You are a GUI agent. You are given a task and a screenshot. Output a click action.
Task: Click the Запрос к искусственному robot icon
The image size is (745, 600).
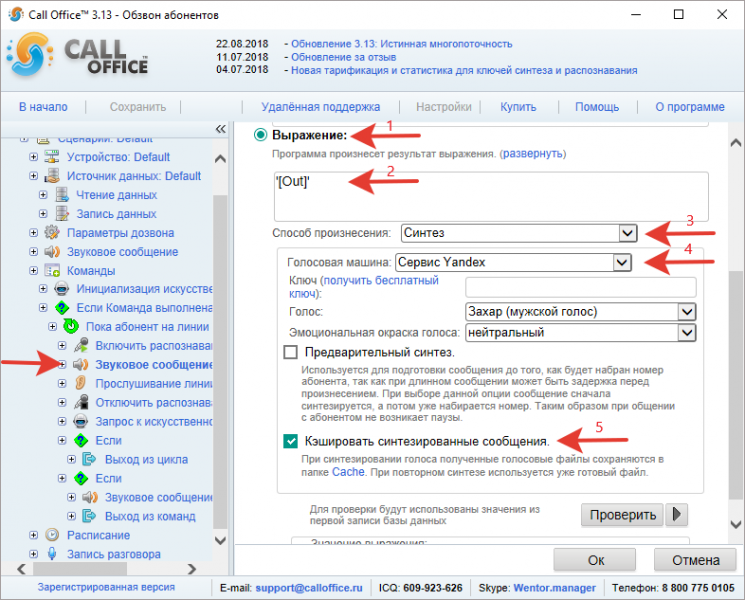point(81,421)
